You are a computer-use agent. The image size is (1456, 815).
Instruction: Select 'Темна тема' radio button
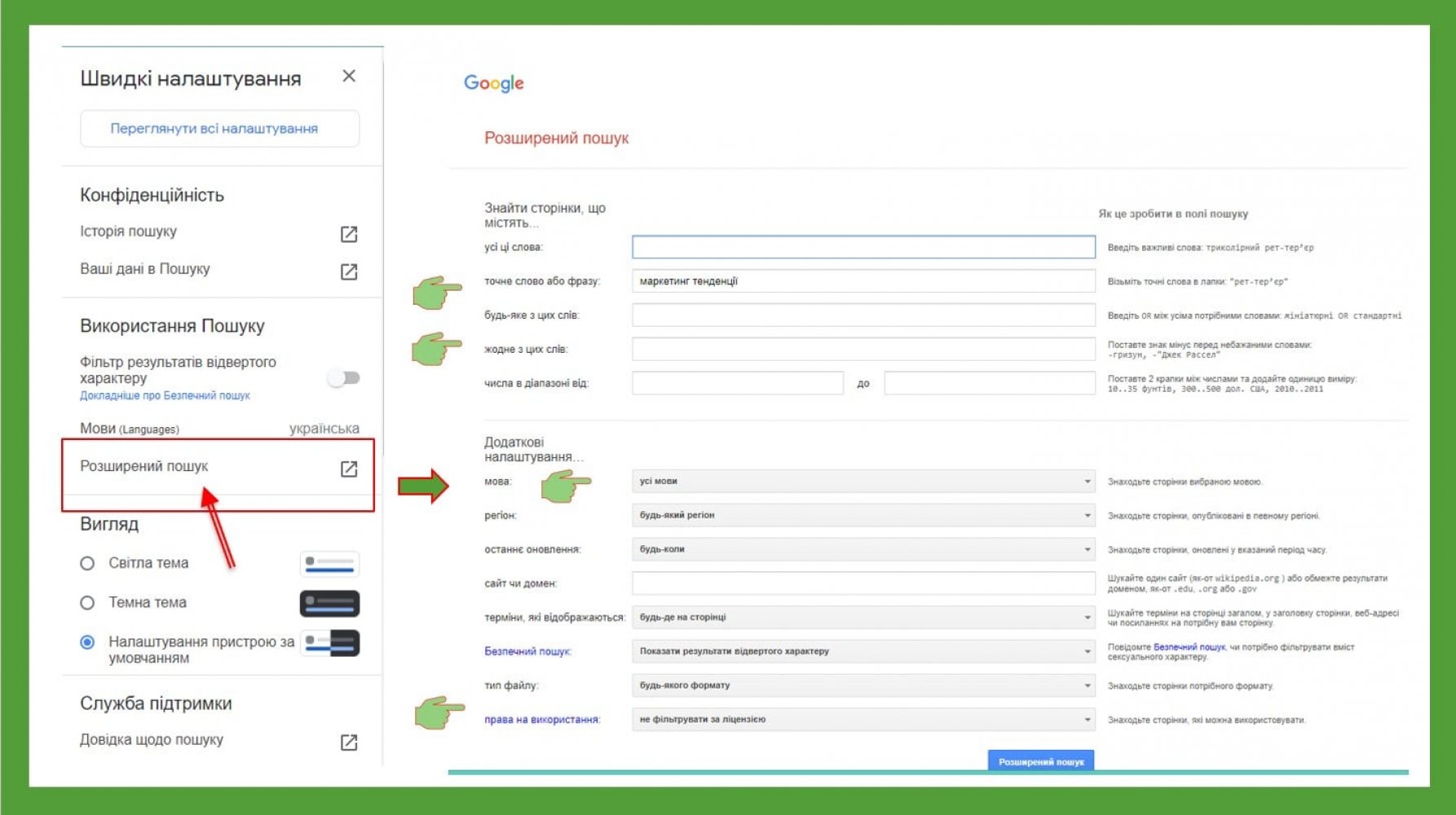pyautogui.click(x=87, y=603)
